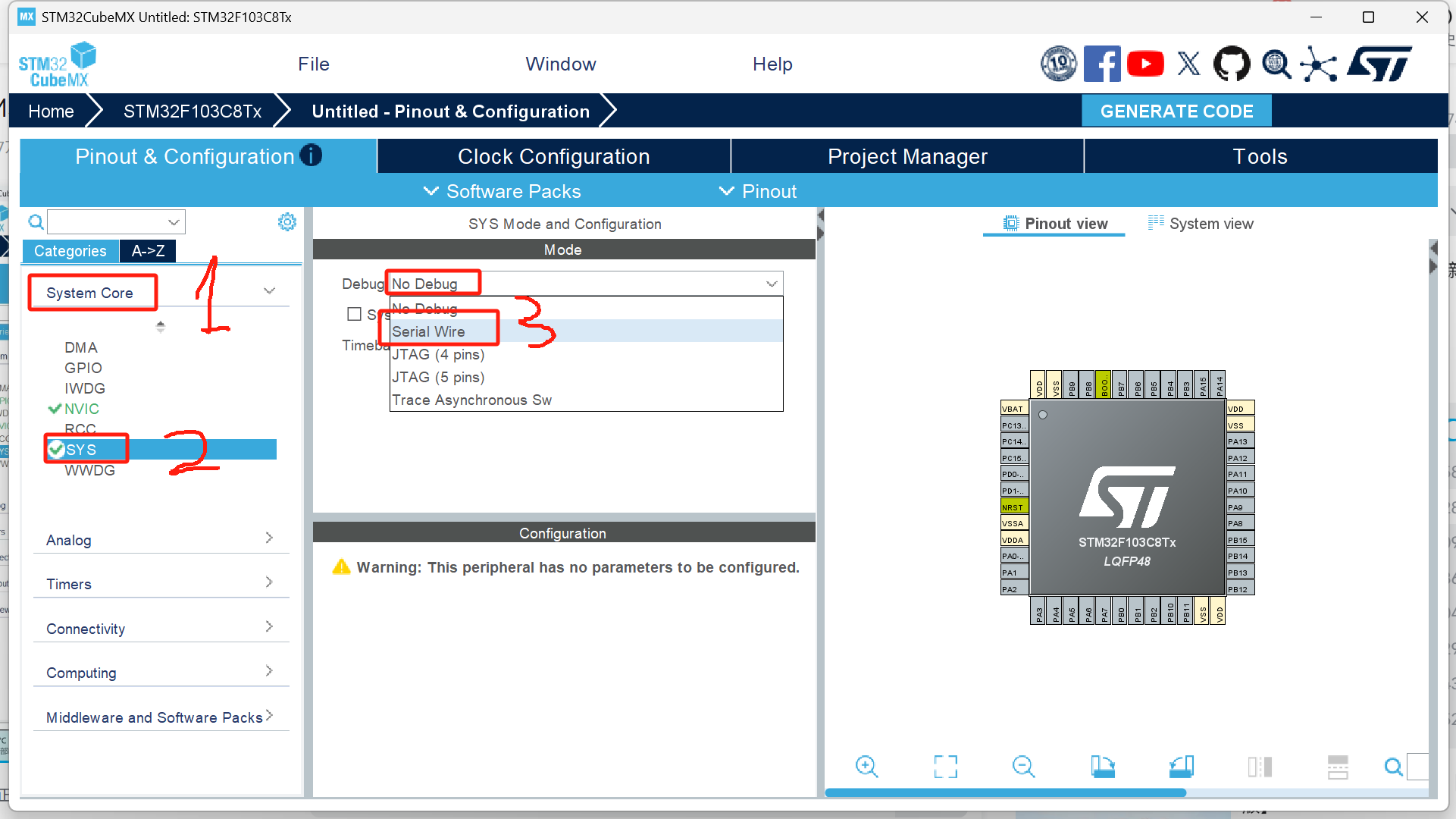Viewport: 1456px width, 819px height.
Task: Toggle the checkbox below Debug
Action: [x=354, y=314]
